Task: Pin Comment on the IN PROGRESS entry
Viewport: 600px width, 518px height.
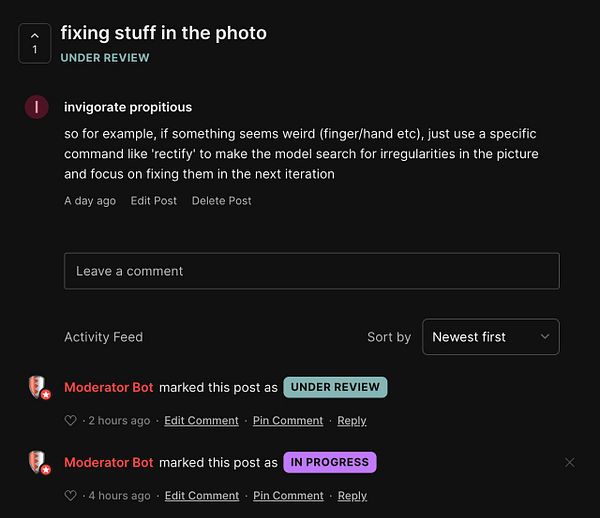Action: tap(288, 496)
